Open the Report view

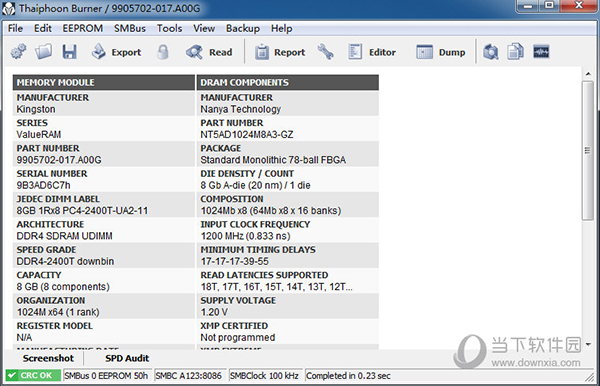280,52
